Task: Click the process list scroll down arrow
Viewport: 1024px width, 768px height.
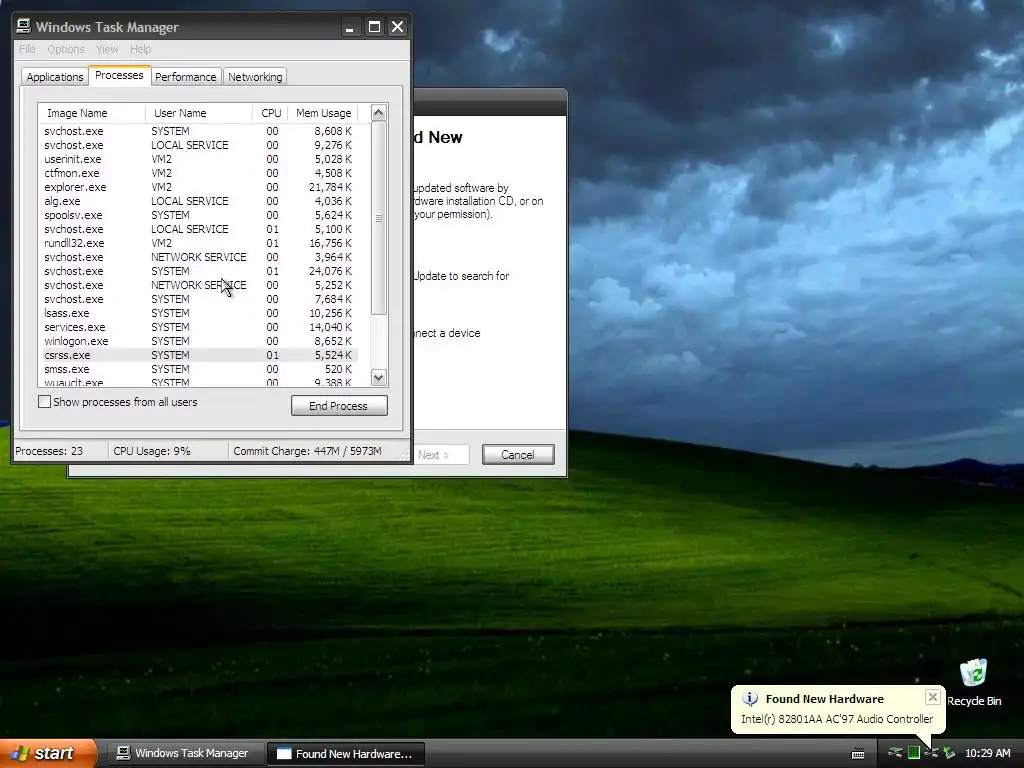Action: [379, 377]
